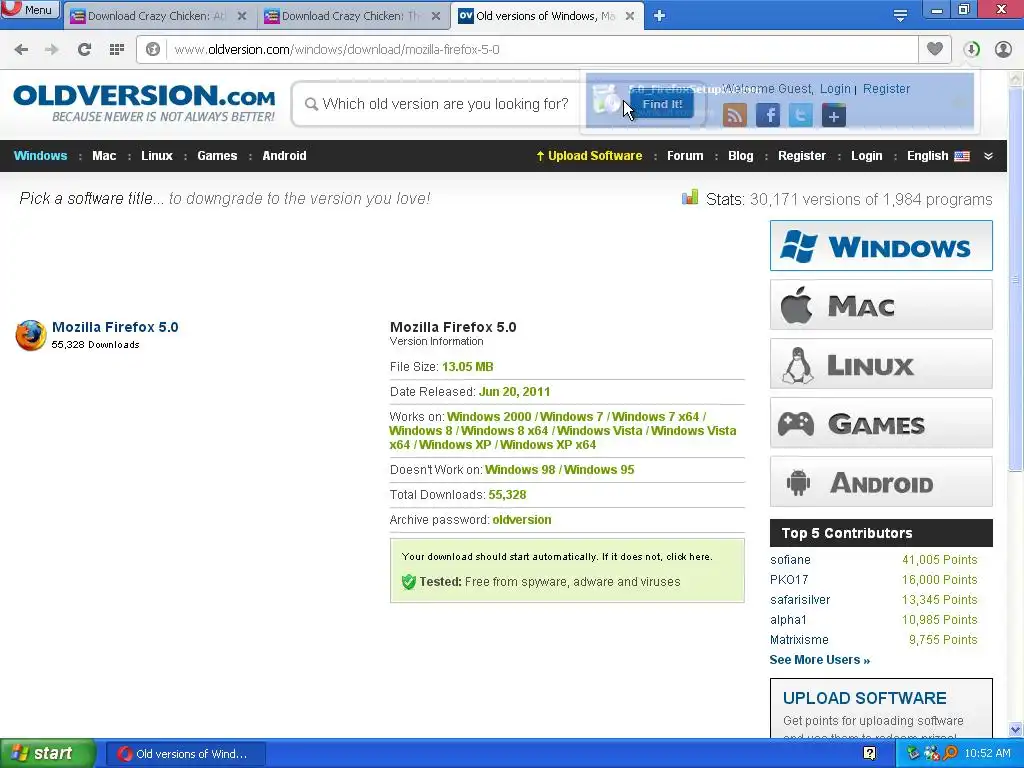Focus the 'Which old version' search box
The image size is (1024, 768).
pos(444,104)
